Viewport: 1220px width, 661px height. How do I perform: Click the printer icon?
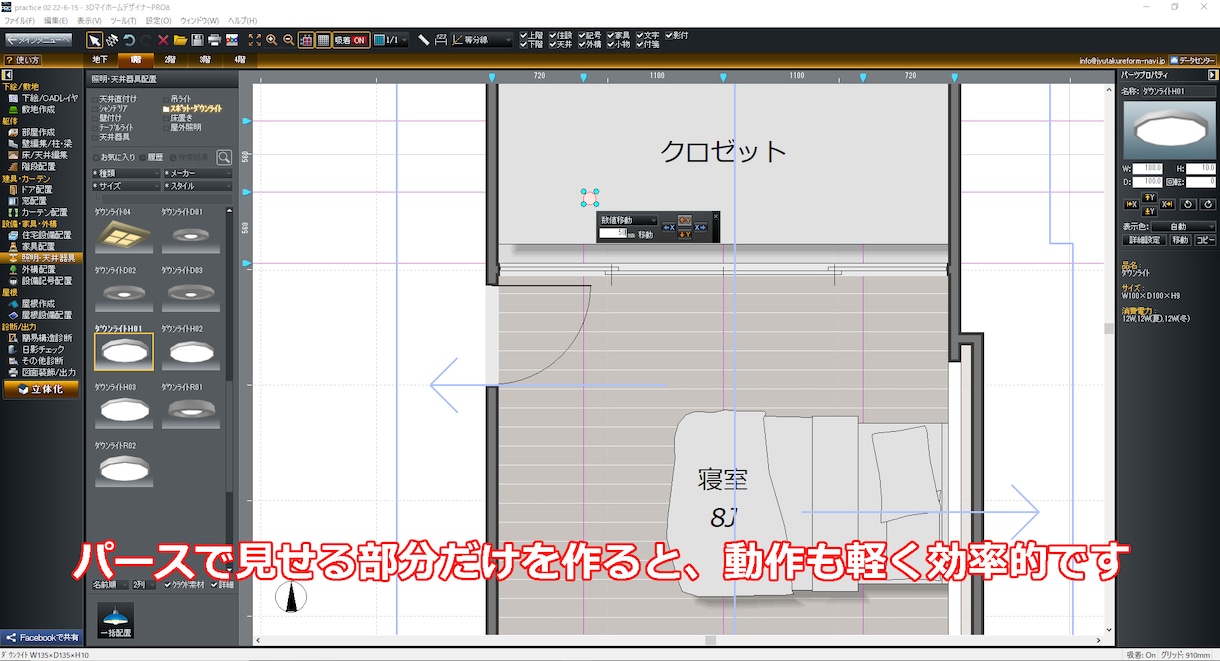coord(214,40)
